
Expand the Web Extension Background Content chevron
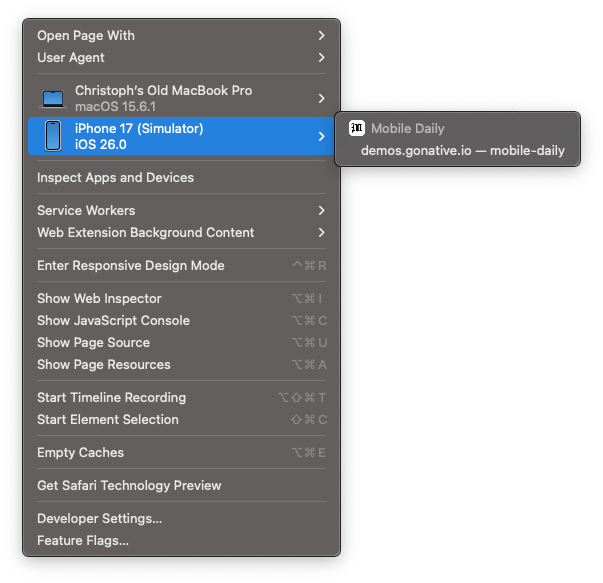[x=321, y=232]
